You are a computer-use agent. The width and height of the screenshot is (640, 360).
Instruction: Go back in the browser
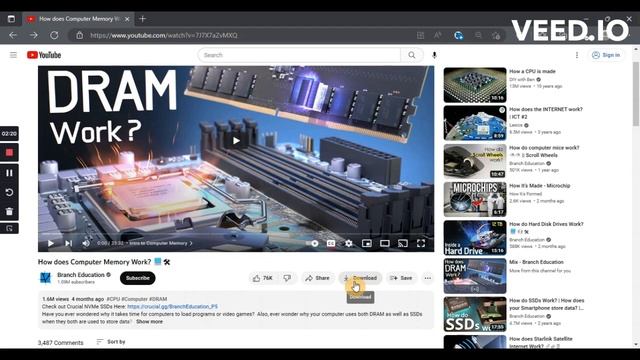pos(13,35)
